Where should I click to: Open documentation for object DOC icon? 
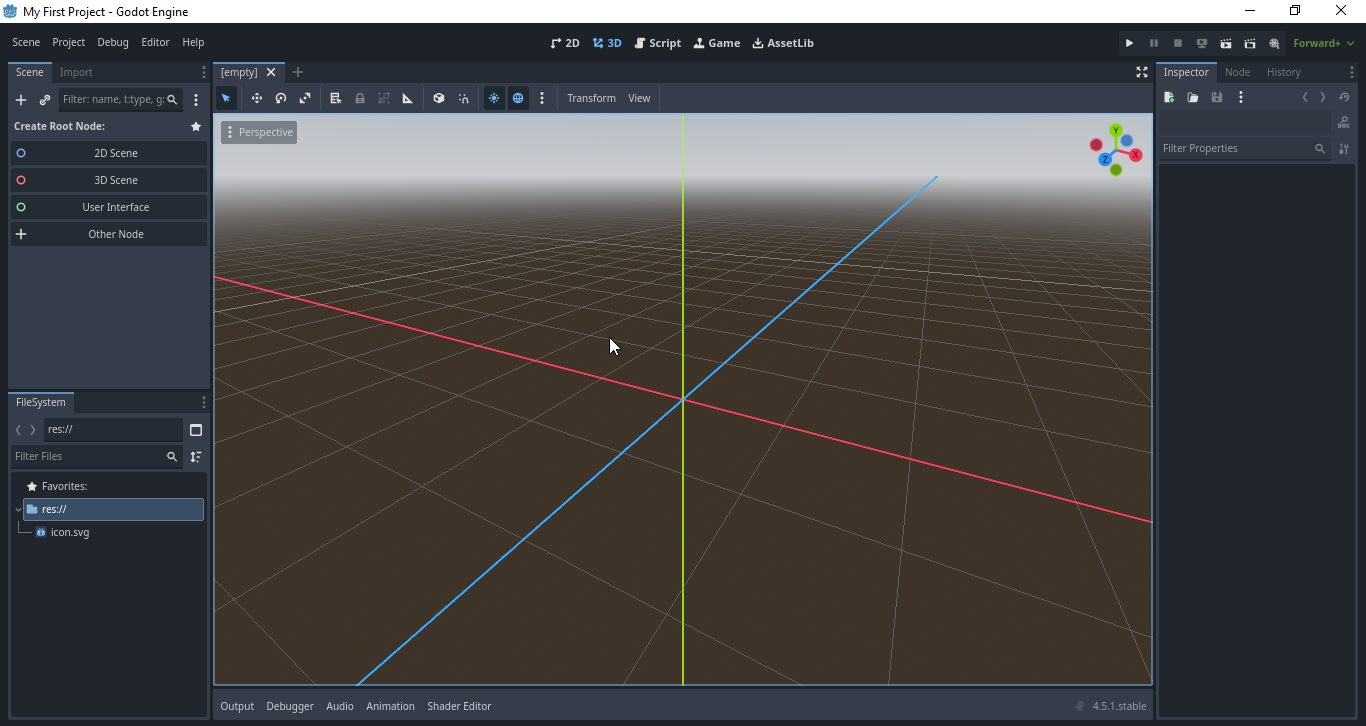pos(1344,122)
